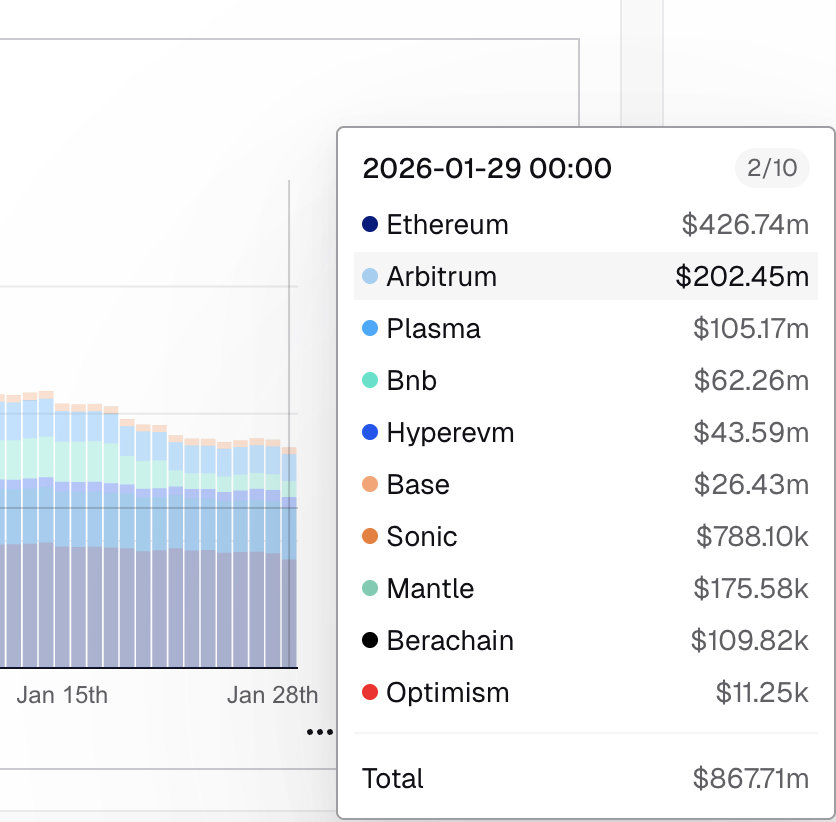Click the Base value $26.43m
Viewport: 836px width, 822px height.
(751, 485)
